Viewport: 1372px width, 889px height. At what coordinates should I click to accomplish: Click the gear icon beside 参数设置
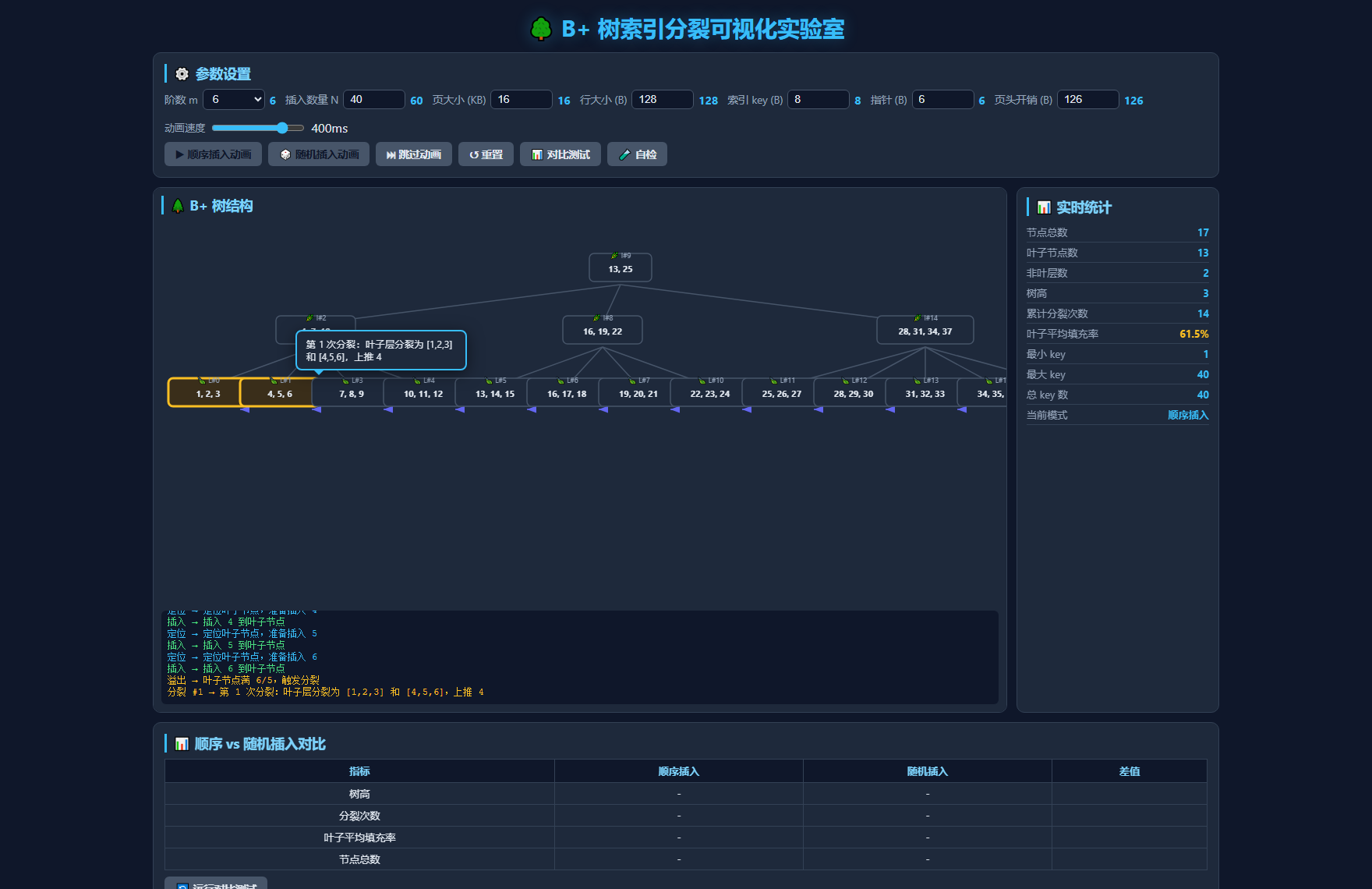(x=182, y=74)
